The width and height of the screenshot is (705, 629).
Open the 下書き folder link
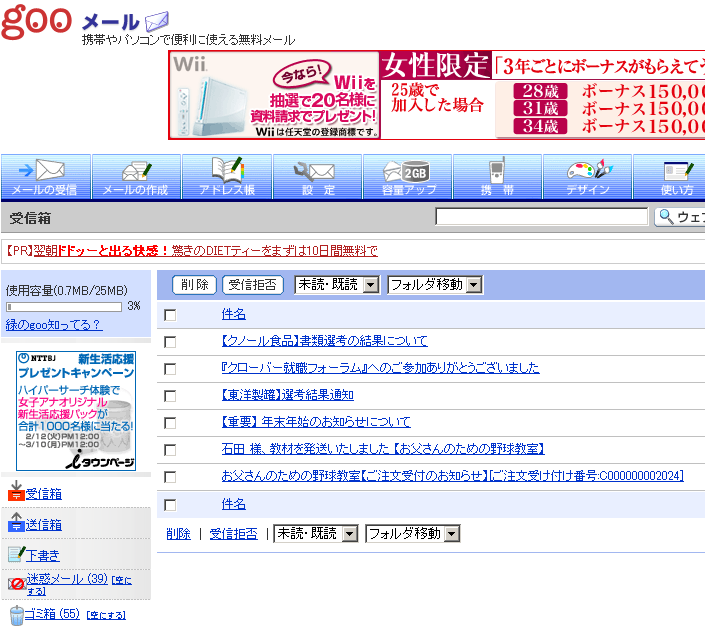point(43,556)
